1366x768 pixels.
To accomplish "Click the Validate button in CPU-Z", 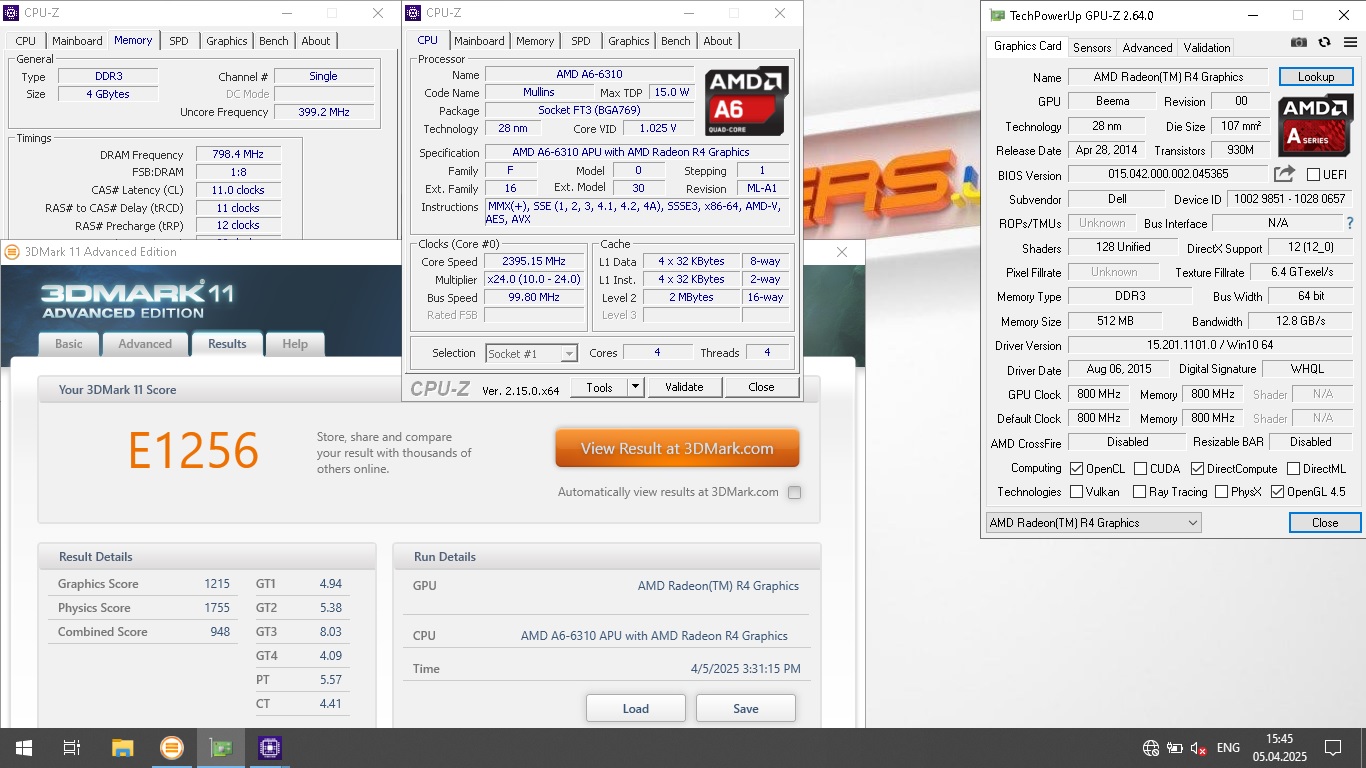I will tap(684, 387).
